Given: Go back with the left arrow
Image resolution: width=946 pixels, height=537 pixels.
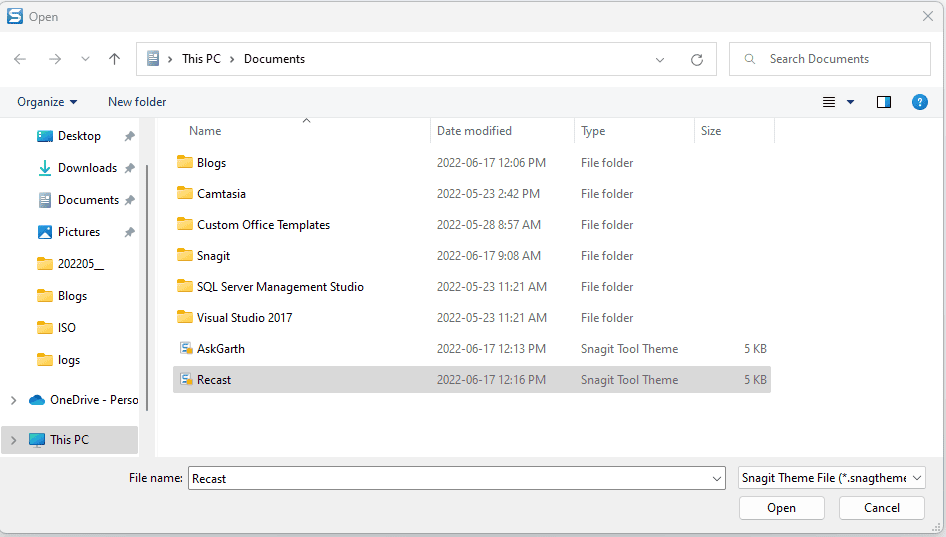Looking at the screenshot, I should click(x=20, y=59).
